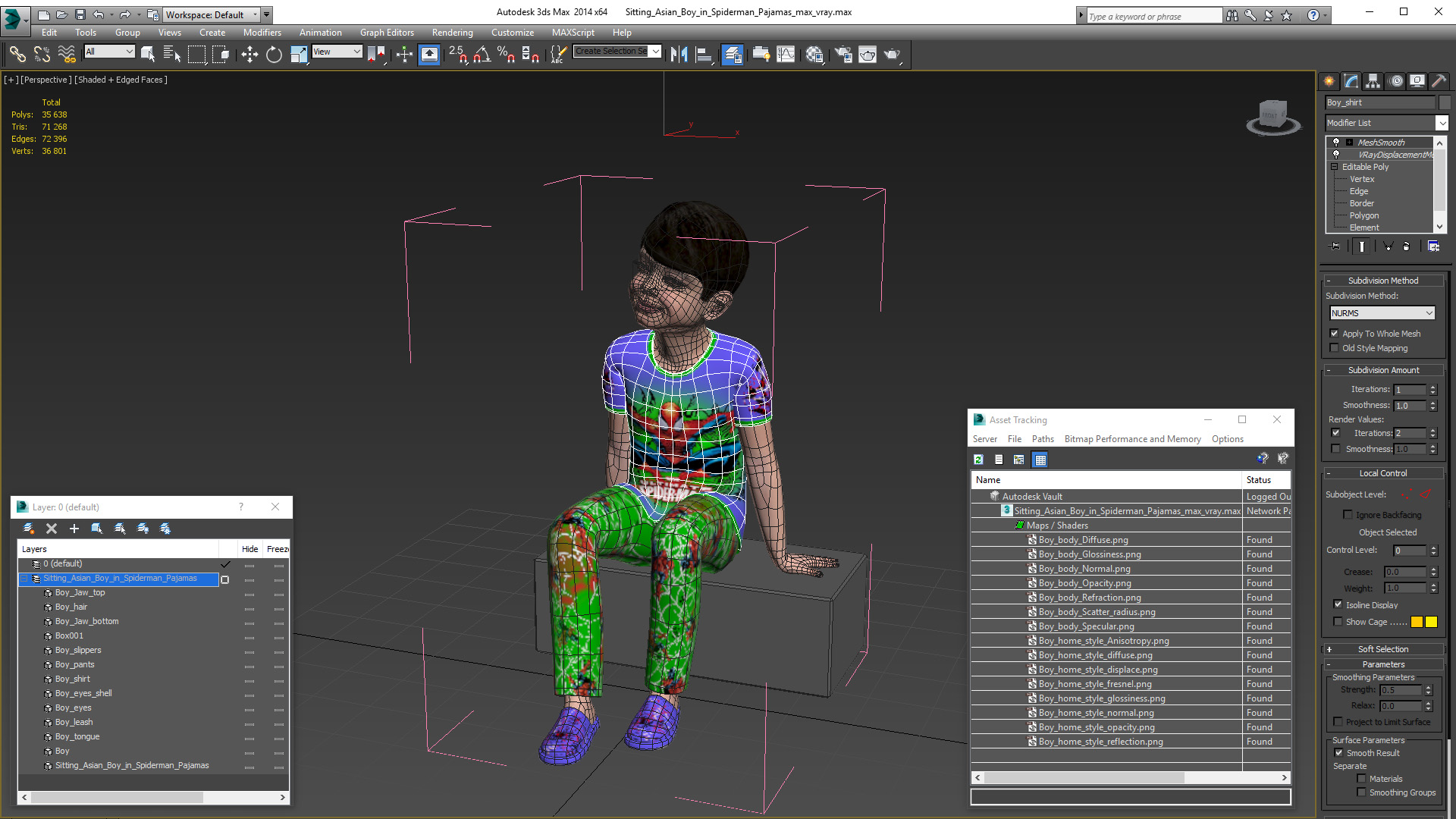Open Subdivision Method NURMS dropdown
The height and width of the screenshot is (819, 1456).
point(1382,313)
